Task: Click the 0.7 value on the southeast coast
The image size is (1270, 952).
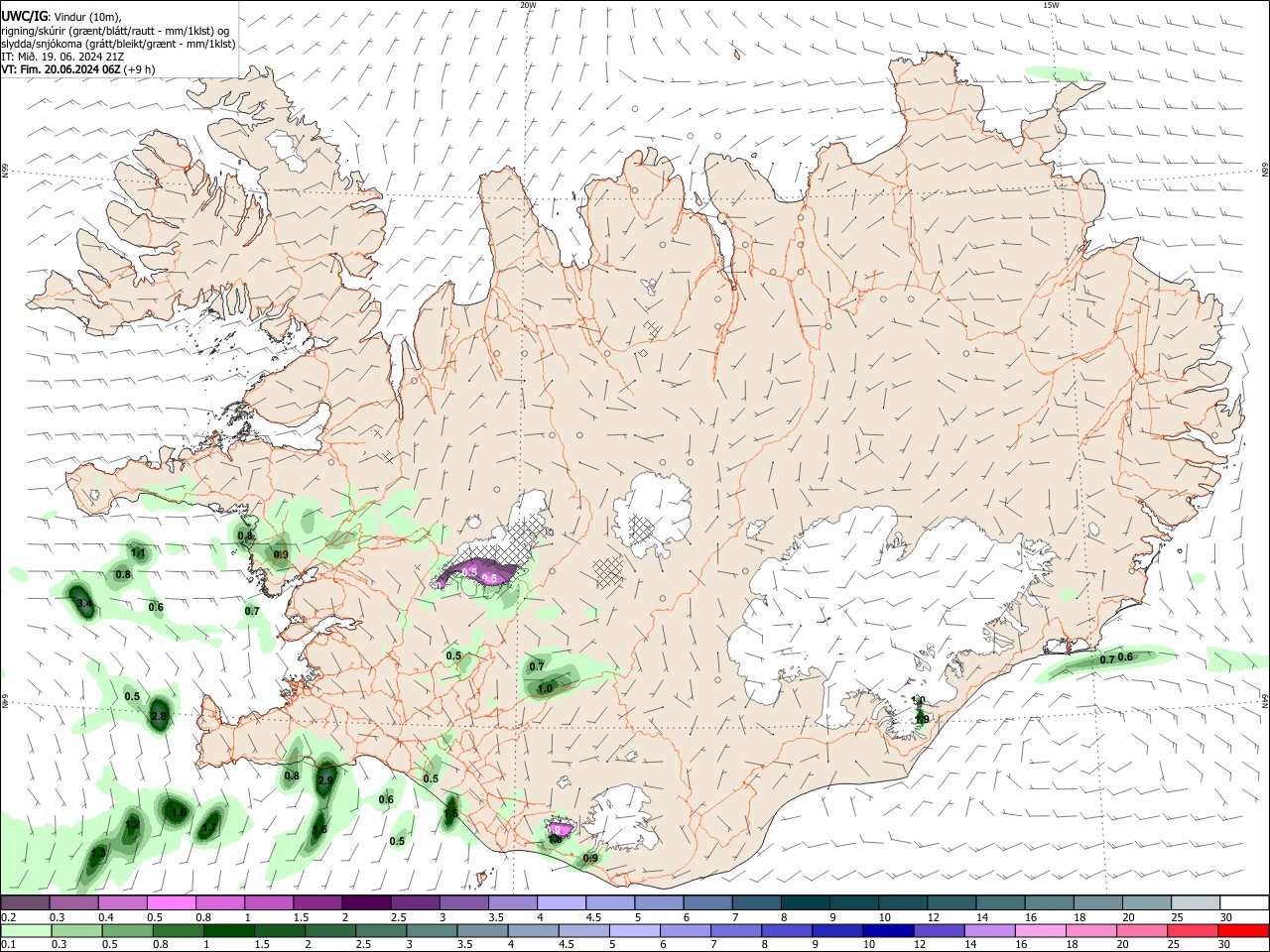Action: click(x=1107, y=659)
